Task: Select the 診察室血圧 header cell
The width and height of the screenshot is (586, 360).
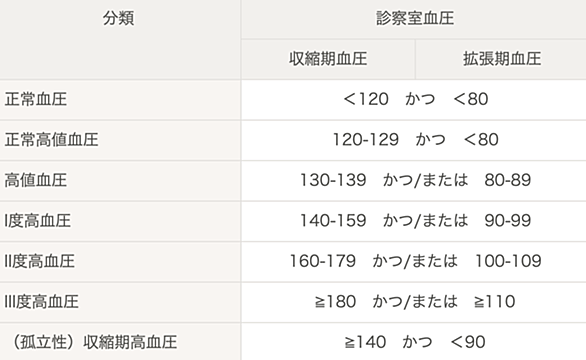Action: pyautogui.click(x=414, y=19)
